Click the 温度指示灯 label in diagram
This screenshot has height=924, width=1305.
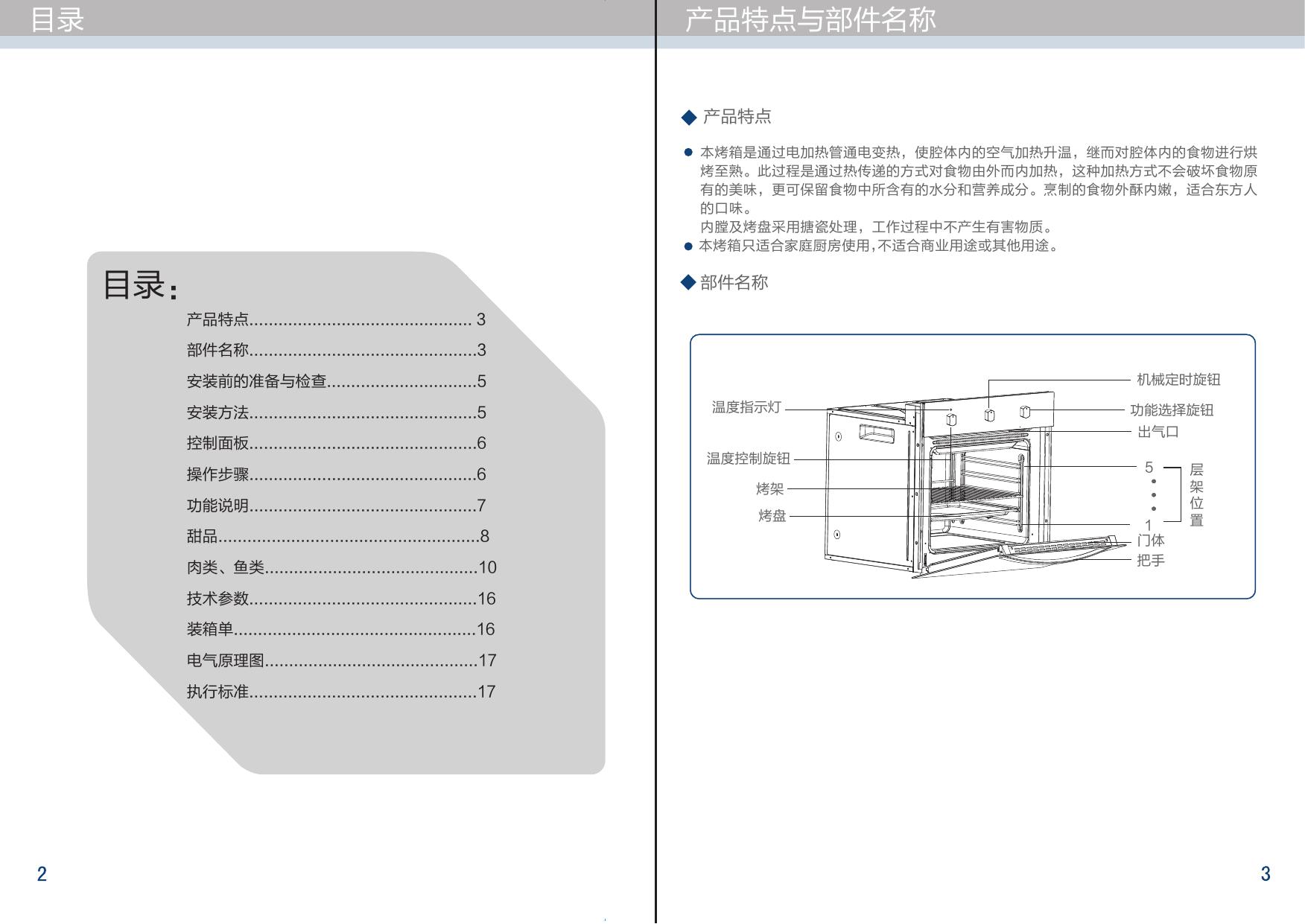(746, 407)
